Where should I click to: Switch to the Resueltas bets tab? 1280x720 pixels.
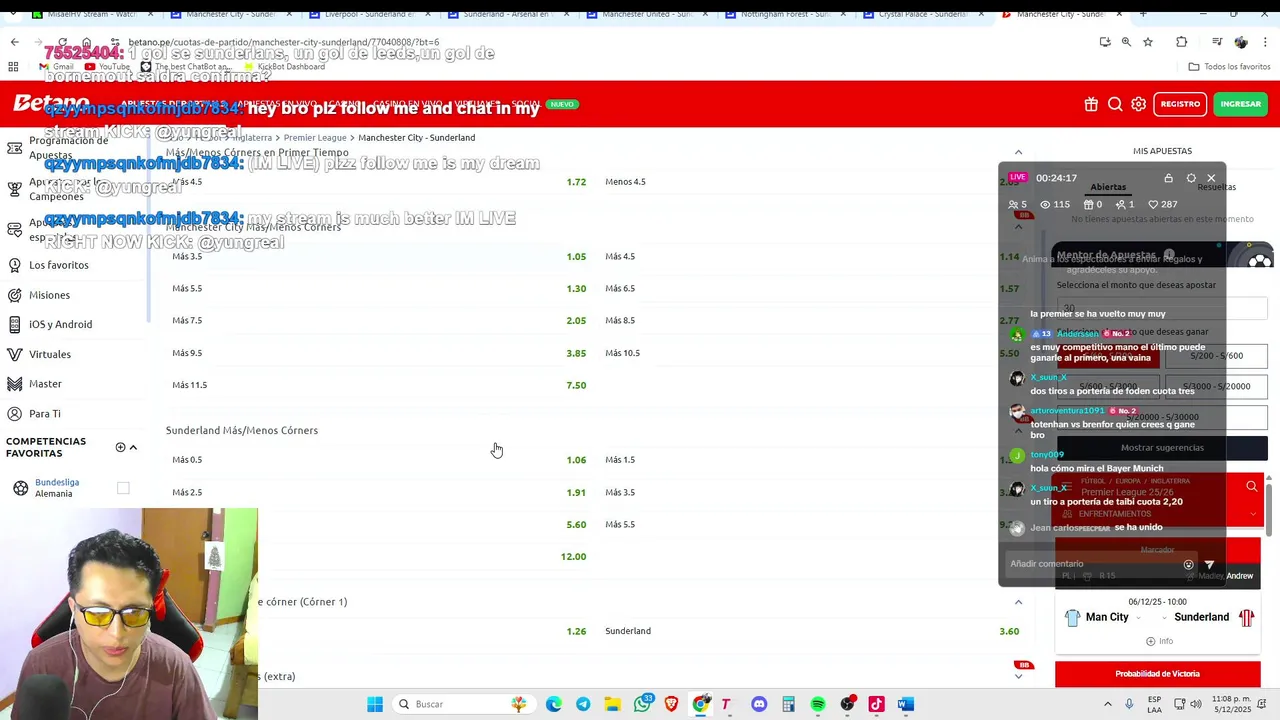pos(1216,187)
